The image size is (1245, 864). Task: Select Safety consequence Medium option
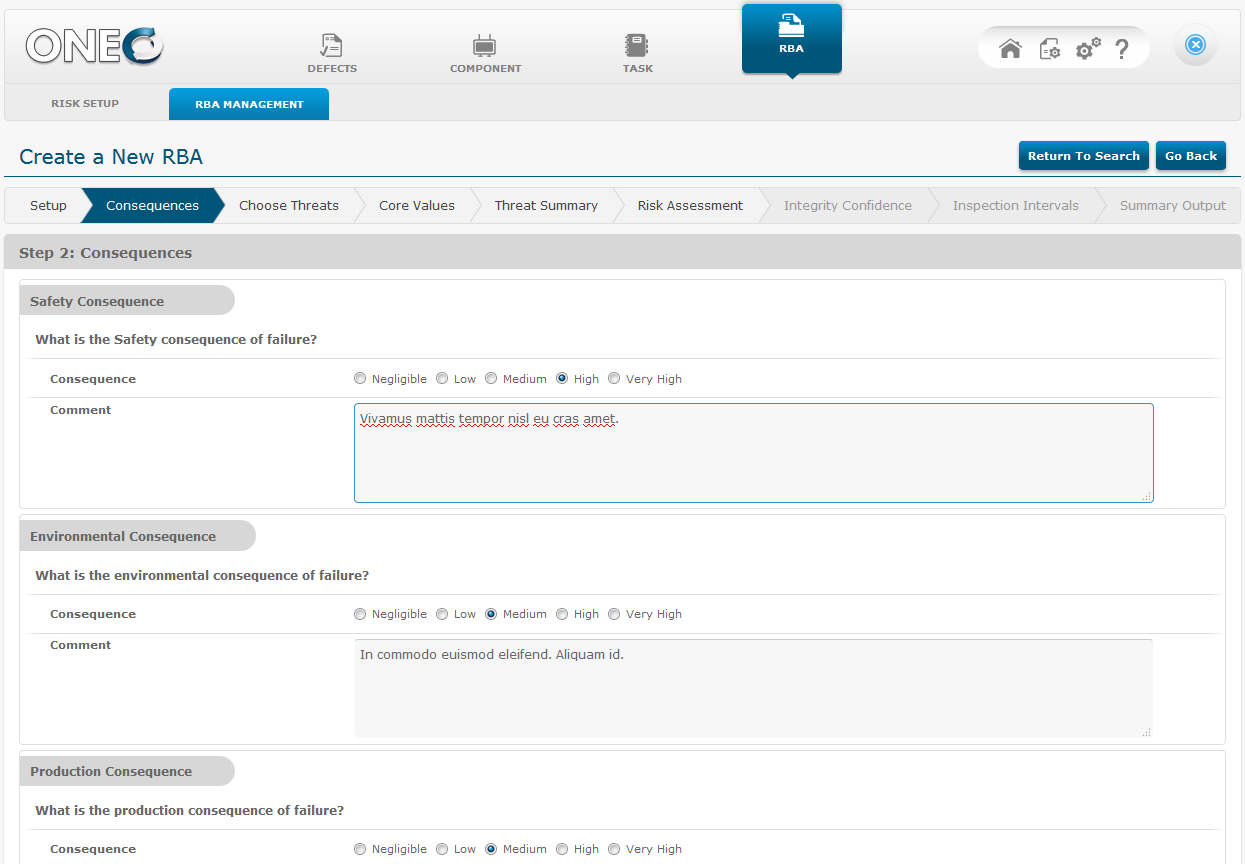491,379
